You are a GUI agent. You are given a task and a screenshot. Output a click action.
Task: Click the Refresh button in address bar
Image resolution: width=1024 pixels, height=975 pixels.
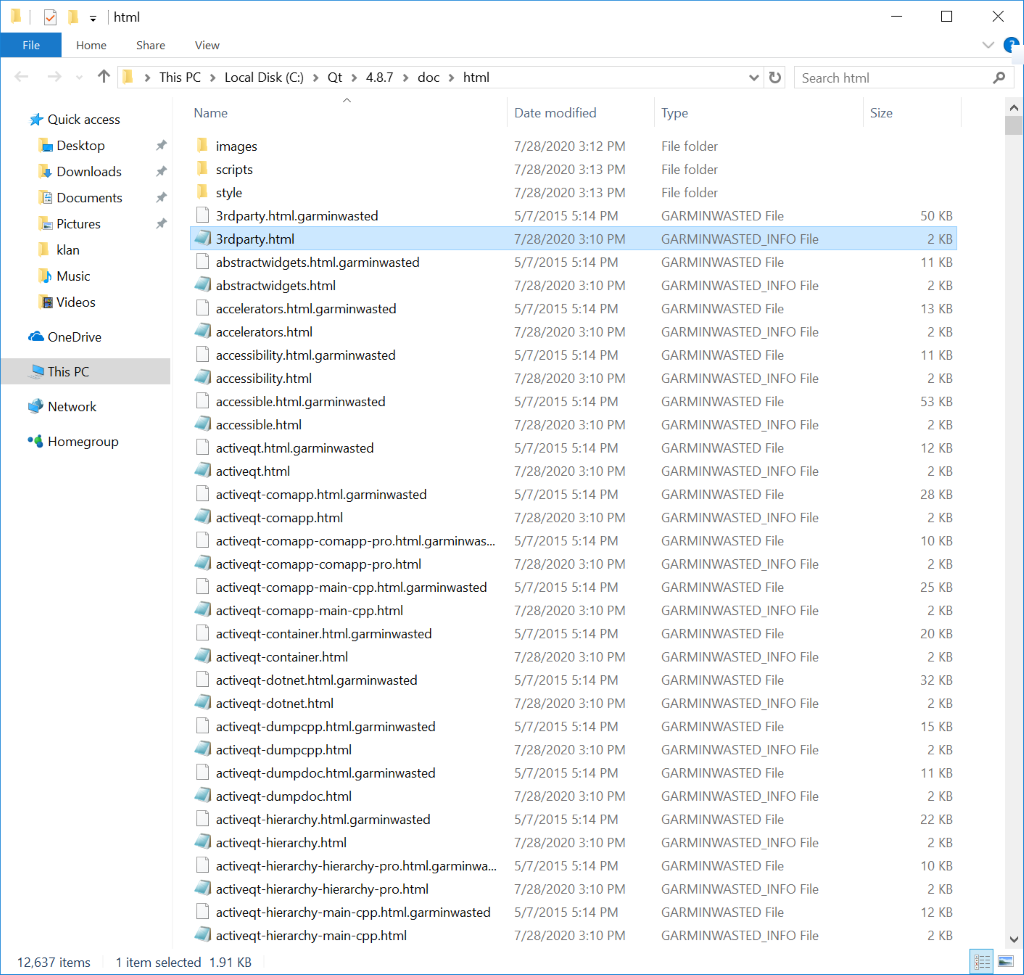(x=775, y=77)
